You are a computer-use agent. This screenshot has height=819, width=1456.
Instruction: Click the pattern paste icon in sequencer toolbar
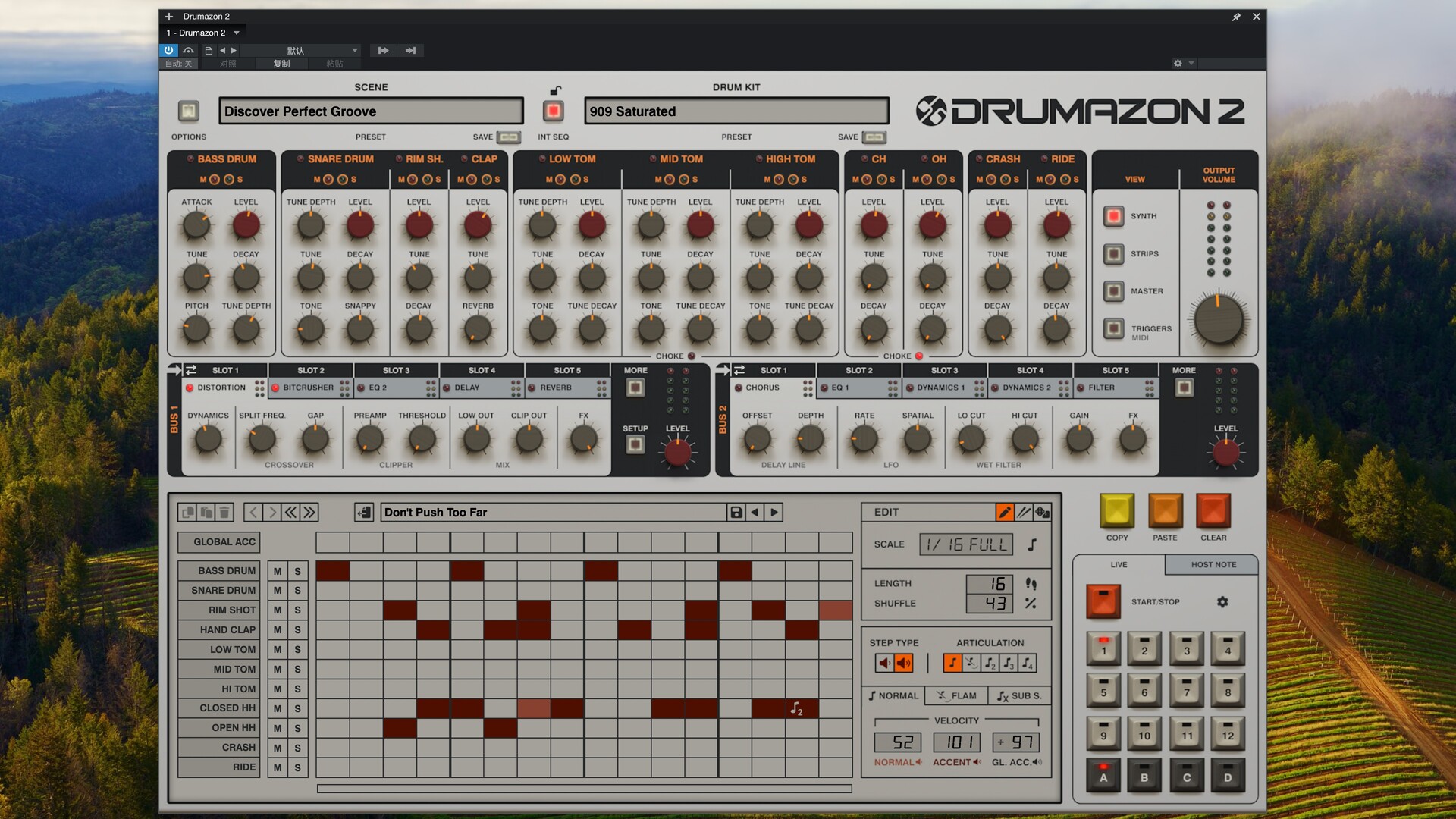coord(206,513)
